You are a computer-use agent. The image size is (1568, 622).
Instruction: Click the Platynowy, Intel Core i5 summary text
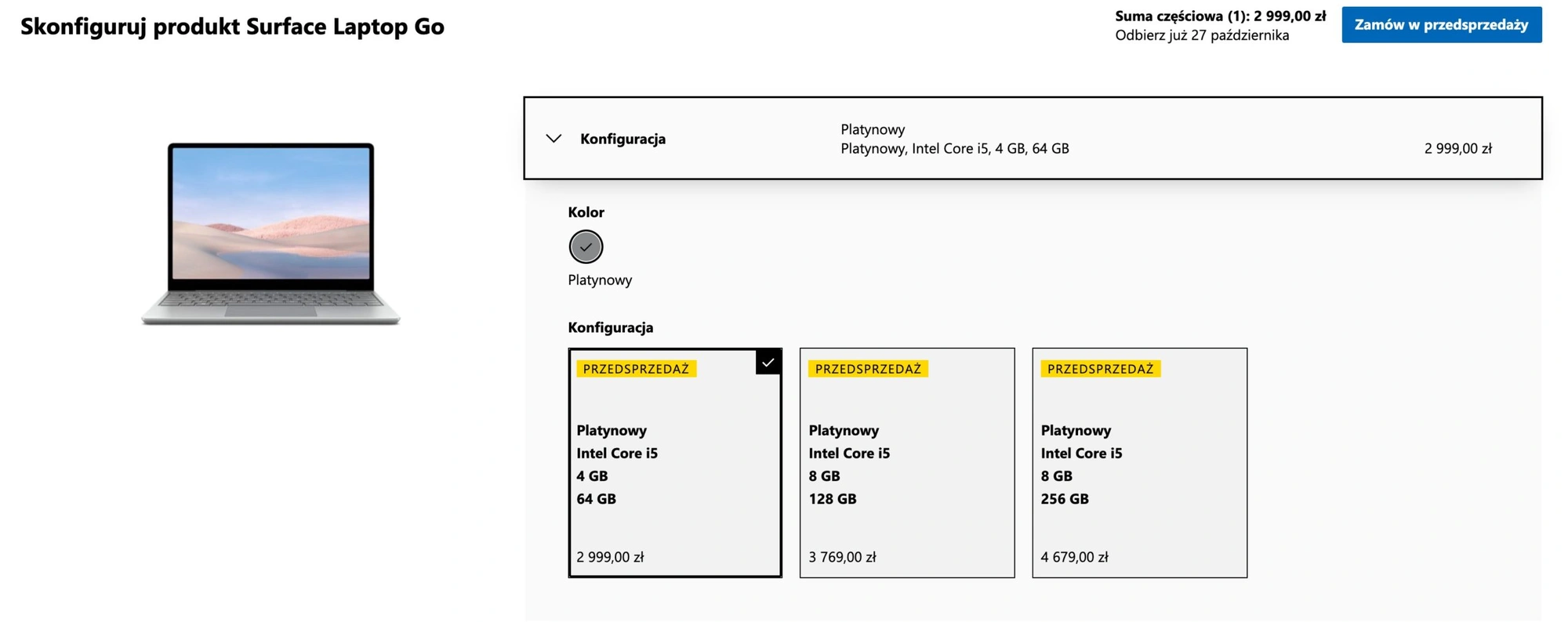pyautogui.click(x=954, y=149)
